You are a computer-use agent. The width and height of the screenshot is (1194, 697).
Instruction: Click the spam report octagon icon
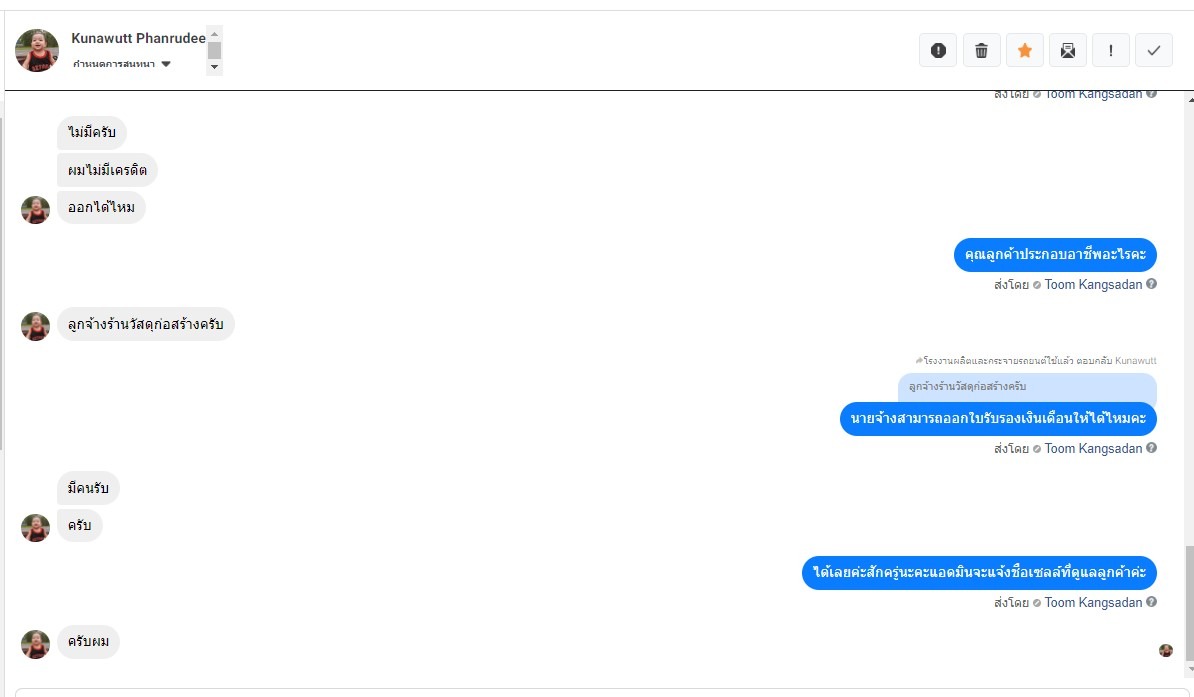tap(938, 50)
